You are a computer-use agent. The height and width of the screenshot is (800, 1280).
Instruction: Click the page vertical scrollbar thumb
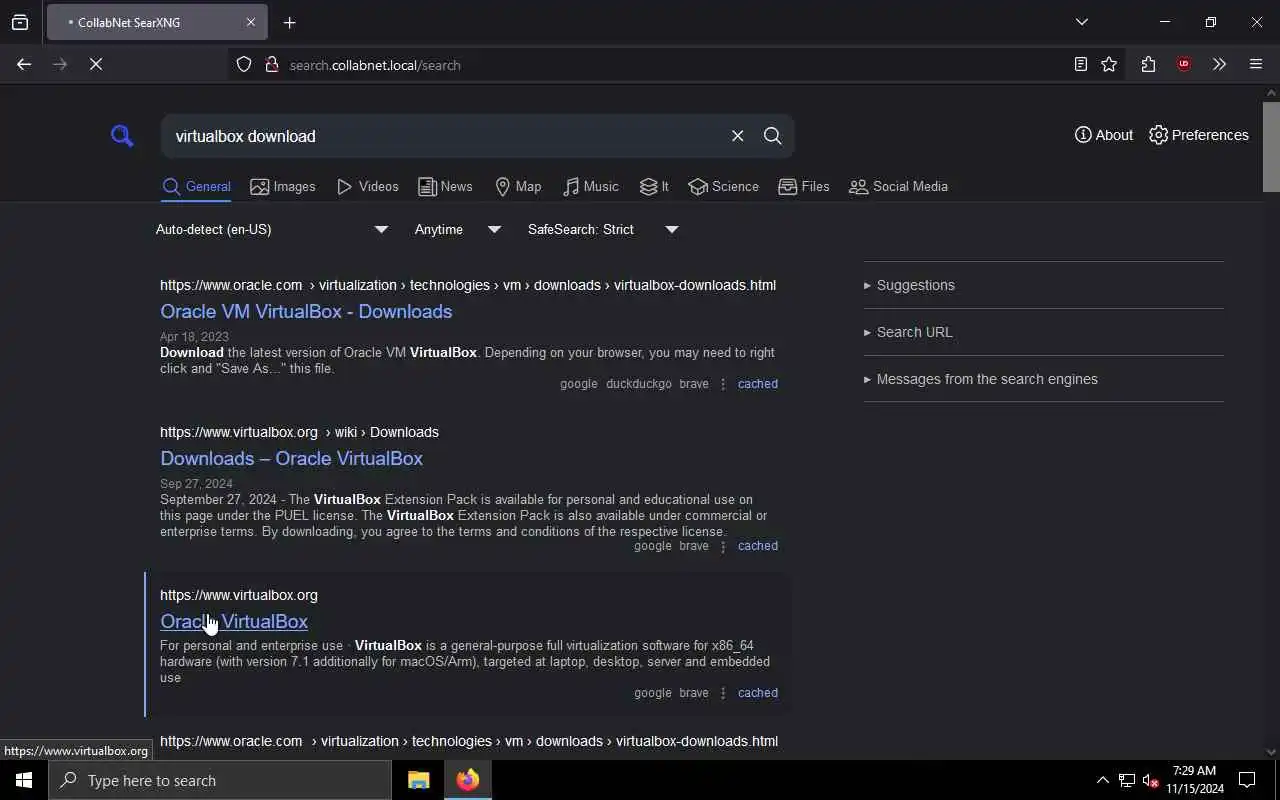coord(1271,146)
